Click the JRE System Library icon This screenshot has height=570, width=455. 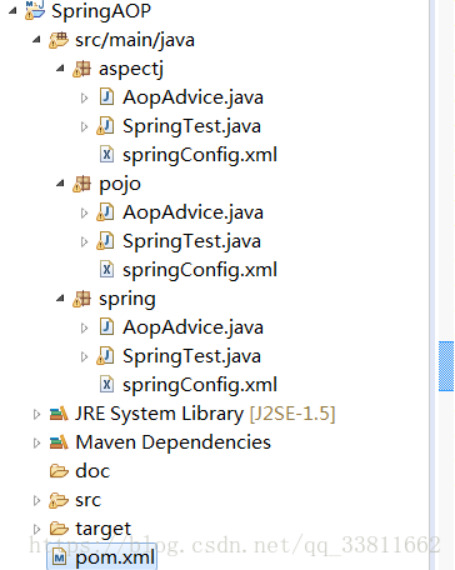tap(59, 414)
